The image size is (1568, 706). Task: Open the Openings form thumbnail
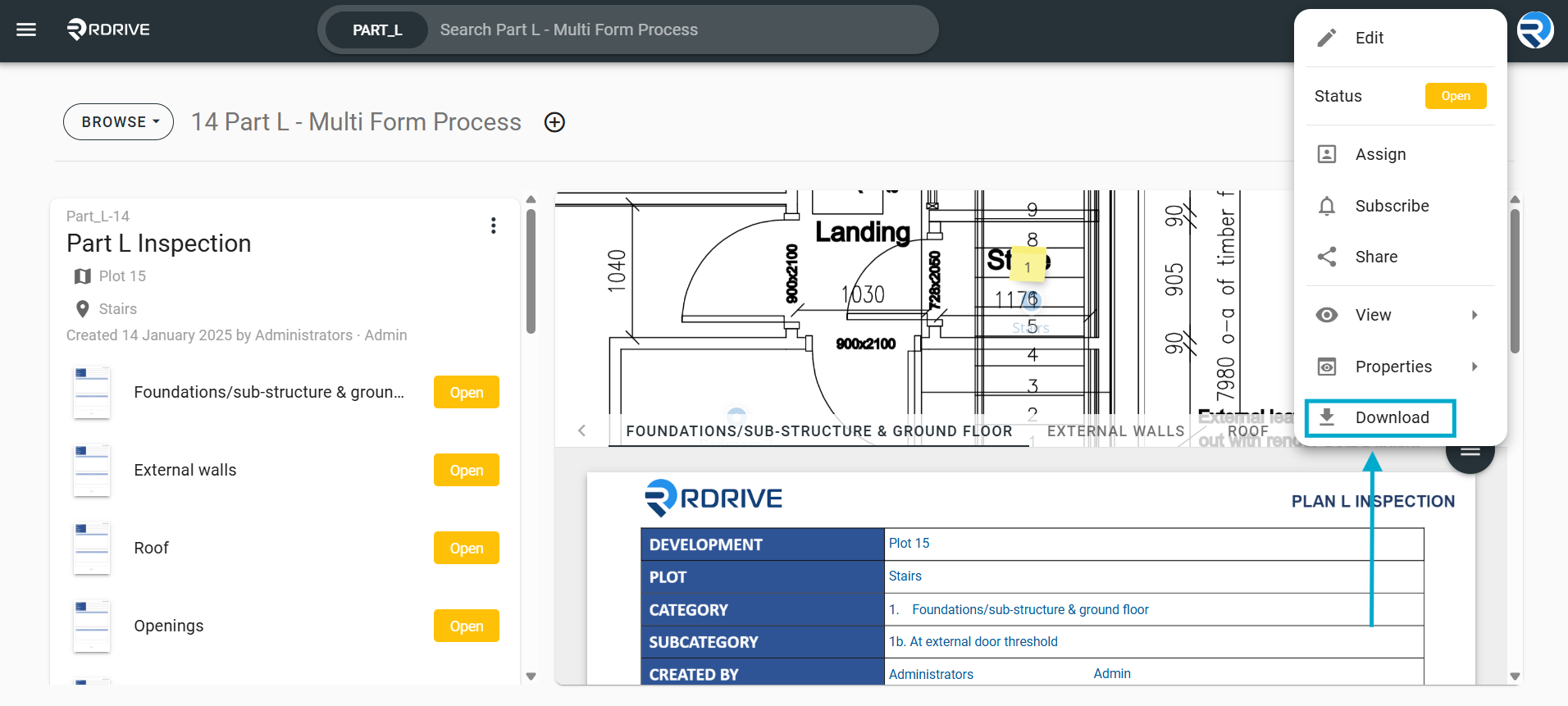(92, 626)
